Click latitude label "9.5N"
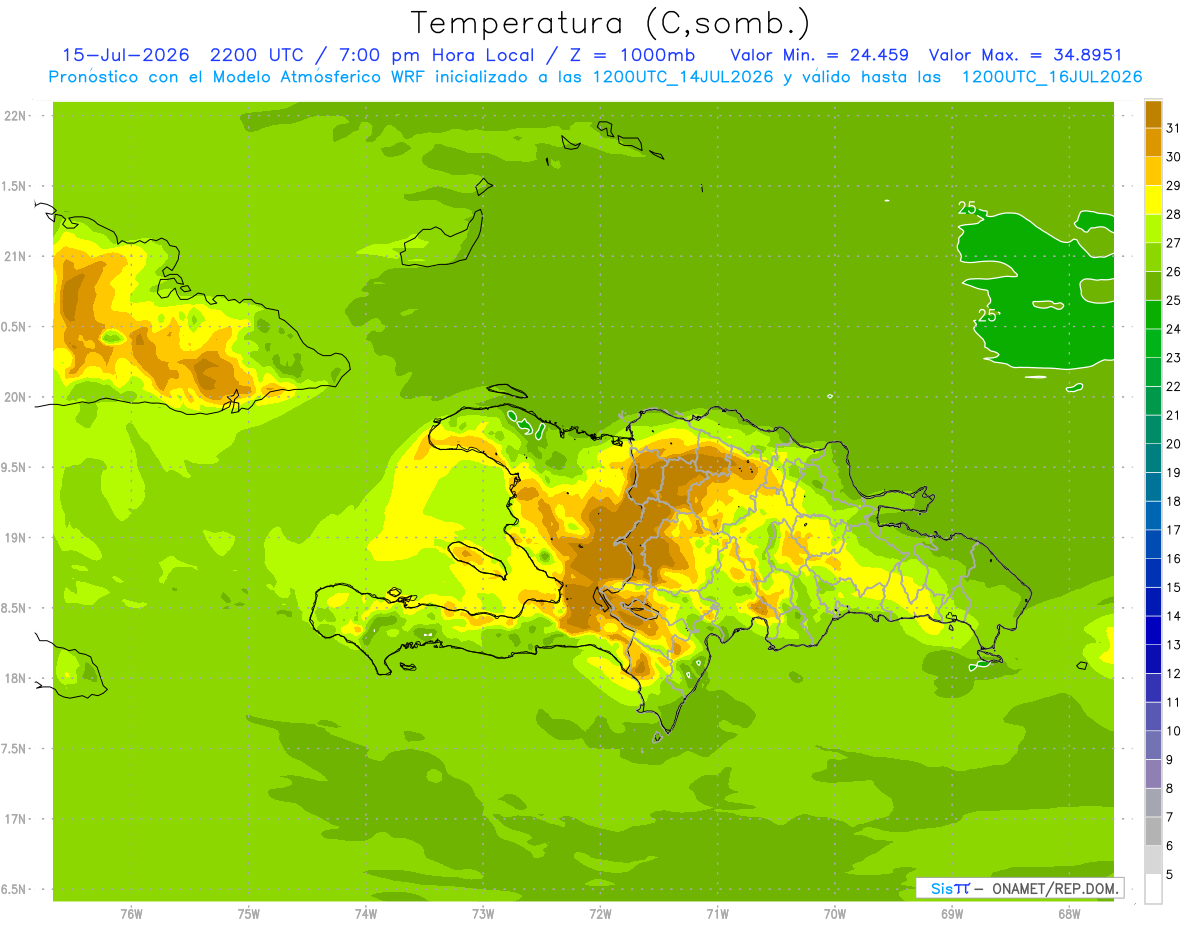Viewport: 1200px width, 927px height. coord(13,467)
